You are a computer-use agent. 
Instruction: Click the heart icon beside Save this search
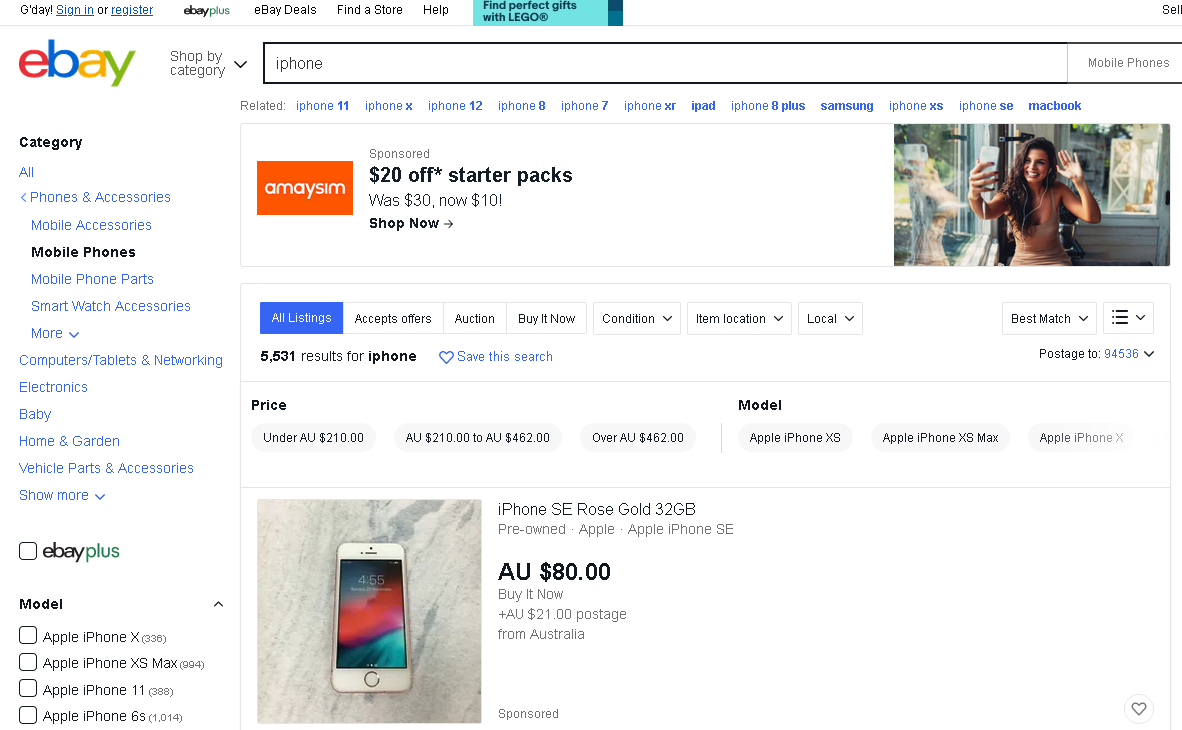pyautogui.click(x=446, y=357)
